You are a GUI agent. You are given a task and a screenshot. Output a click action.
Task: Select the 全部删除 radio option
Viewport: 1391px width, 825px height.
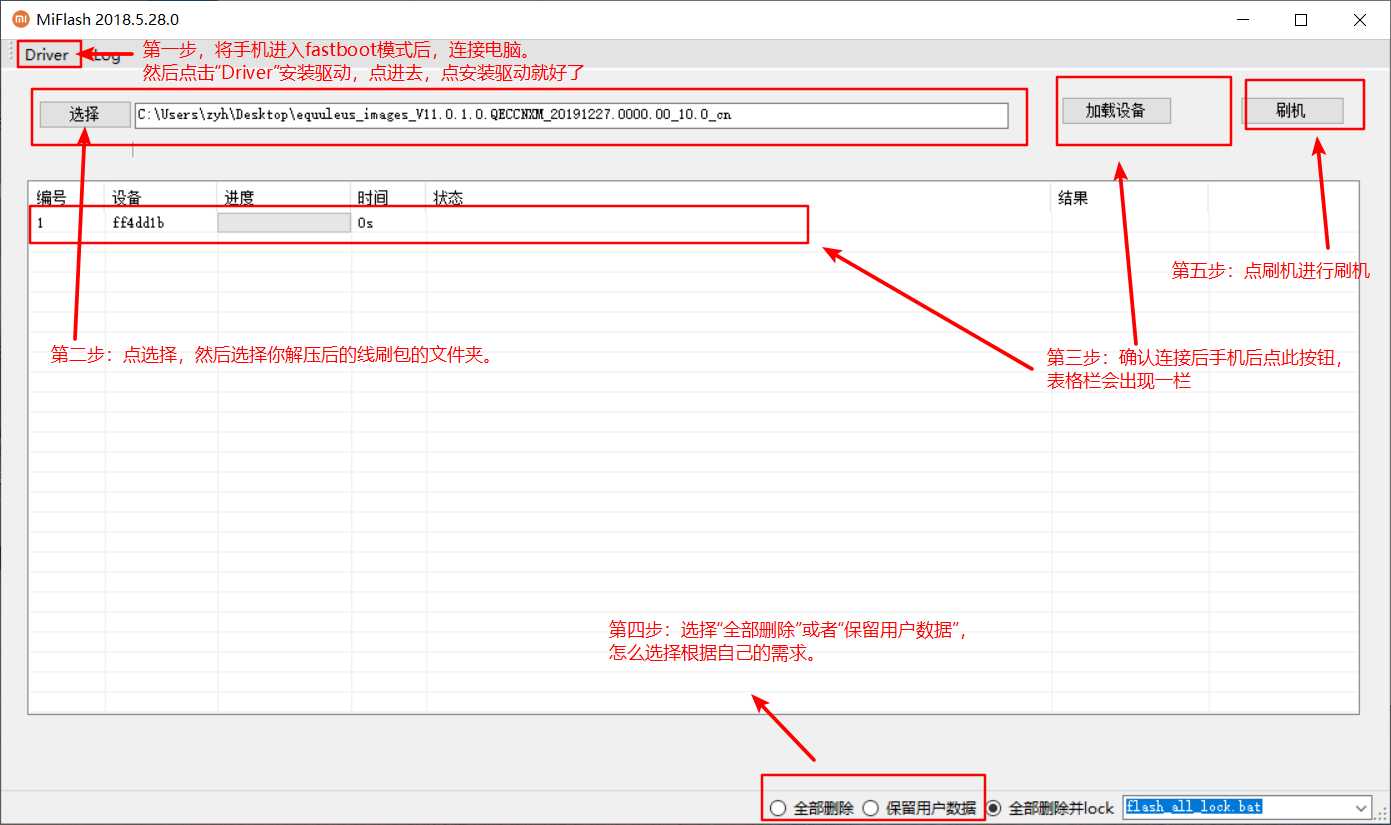click(x=778, y=808)
